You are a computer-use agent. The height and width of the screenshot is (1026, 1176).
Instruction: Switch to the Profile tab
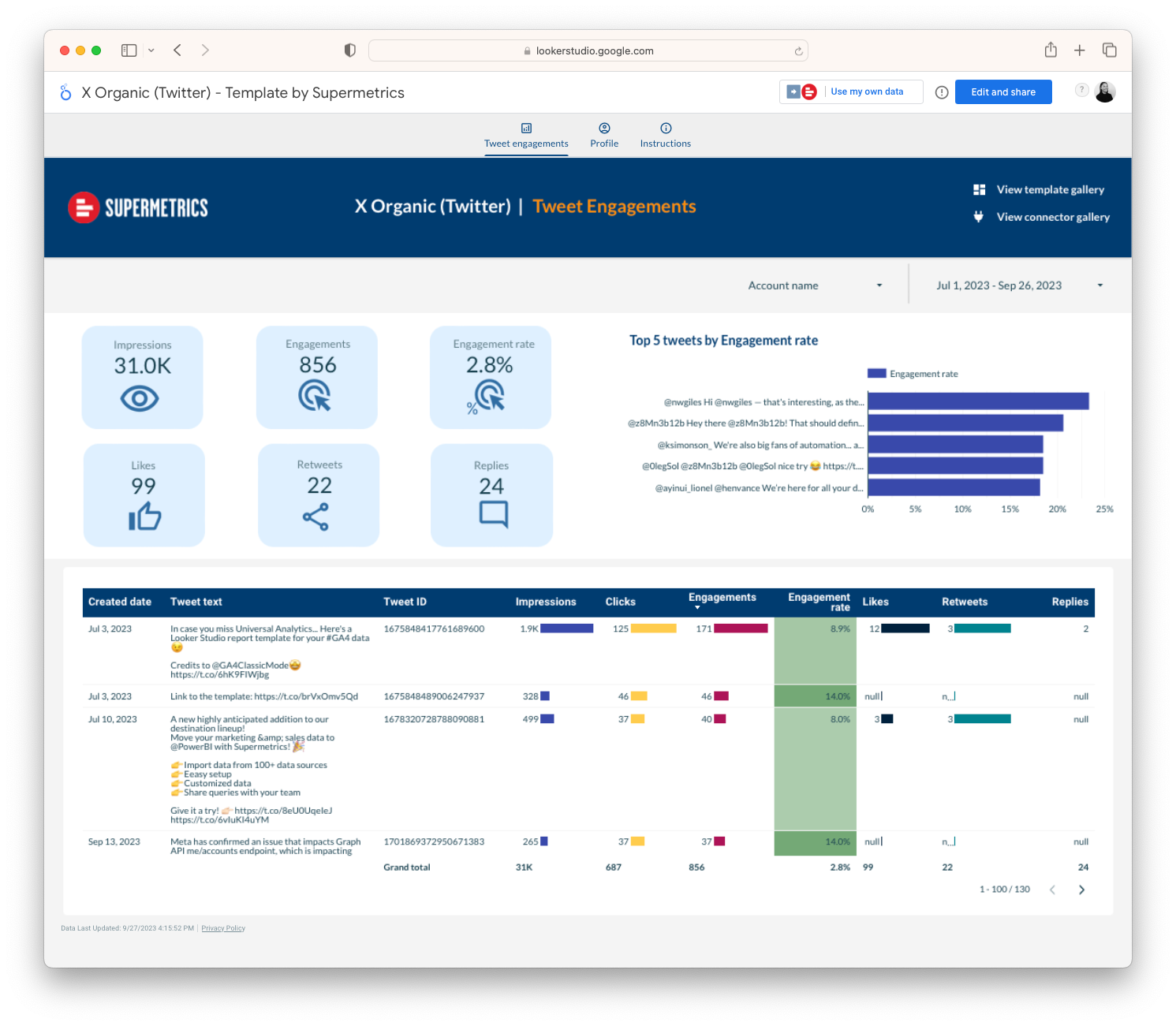604,135
